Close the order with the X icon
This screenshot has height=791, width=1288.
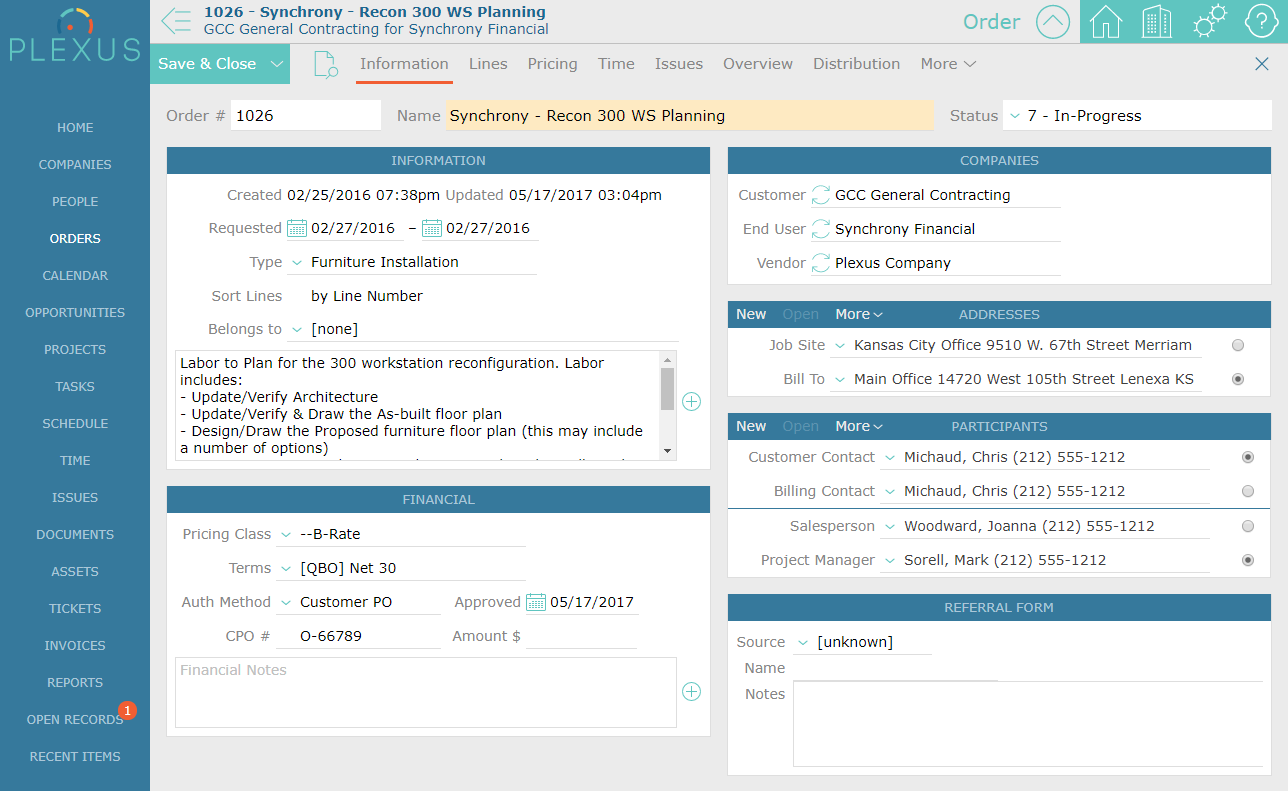pos(1262,64)
